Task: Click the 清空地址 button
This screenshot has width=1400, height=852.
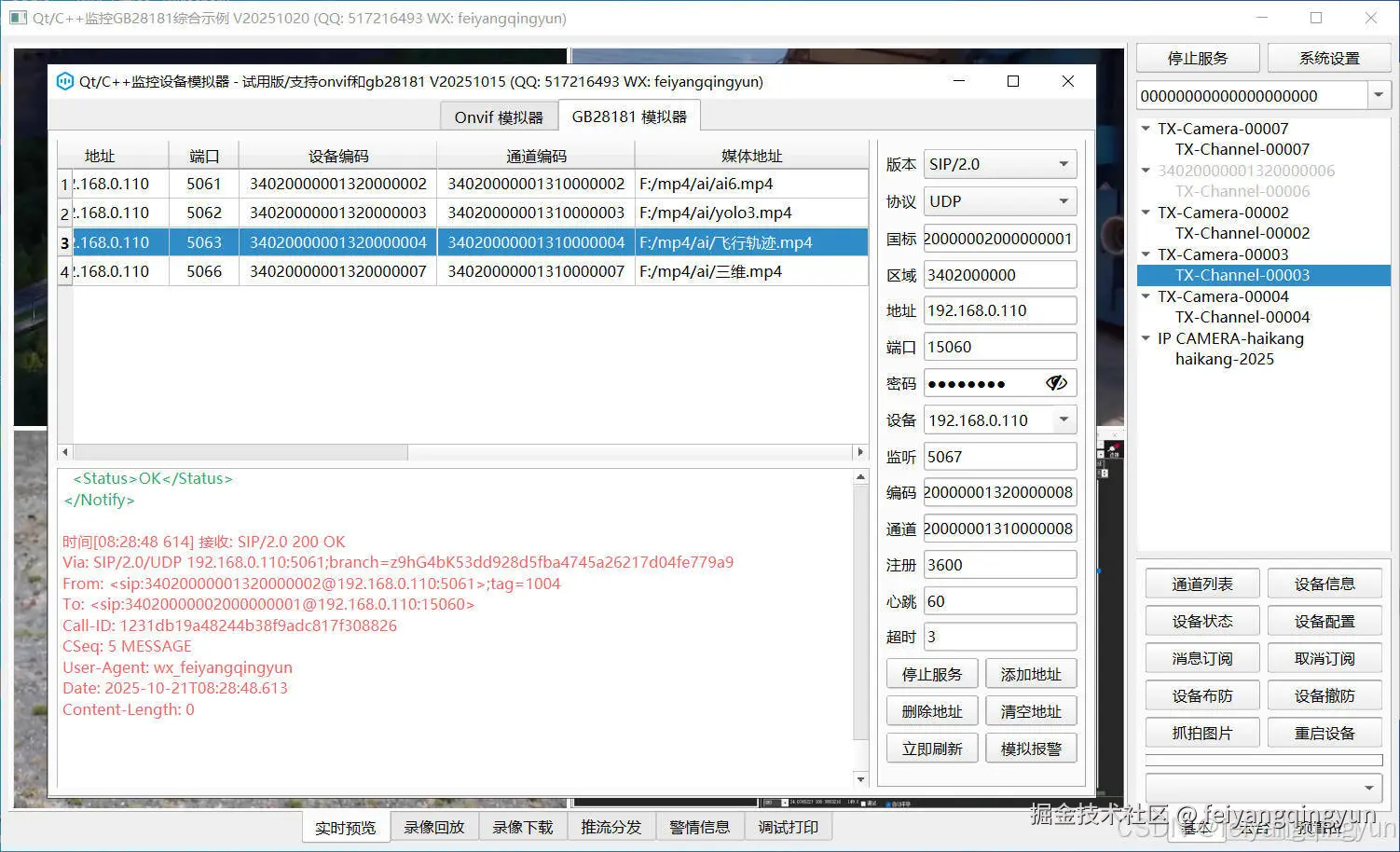Action: coord(1031,711)
